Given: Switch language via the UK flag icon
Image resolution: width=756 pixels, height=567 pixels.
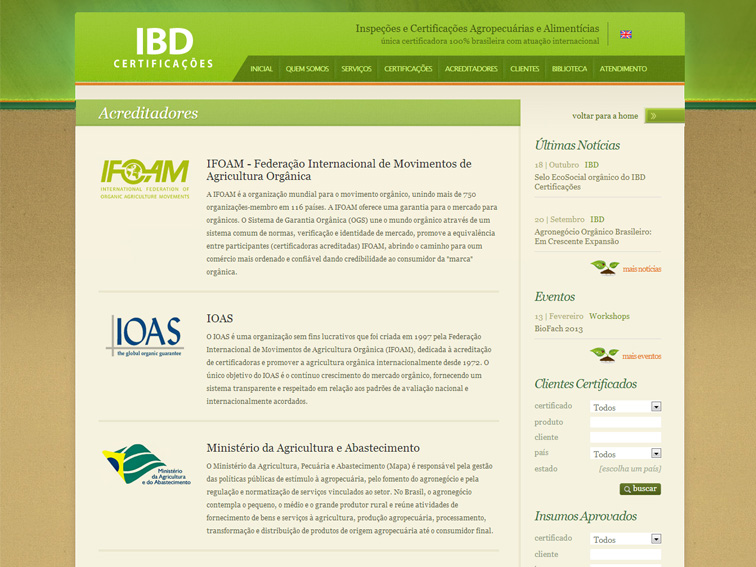Looking at the screenshot, I should coord(626,34).
